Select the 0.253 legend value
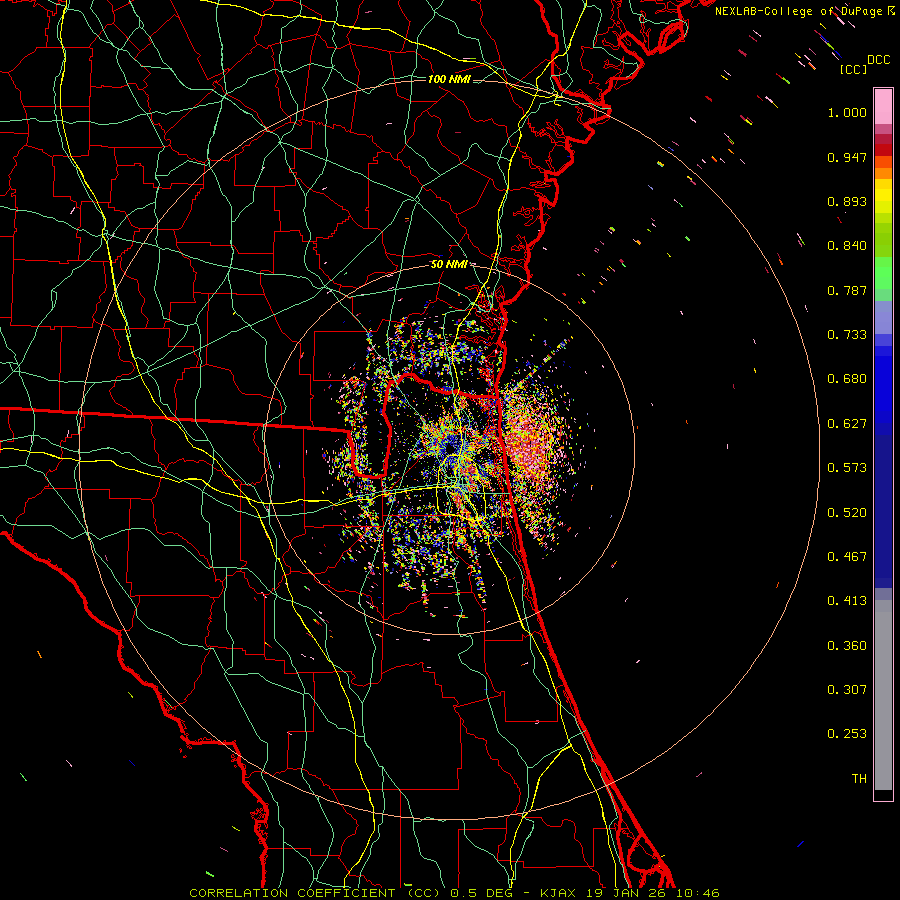900x900 pixels. [847, 734]
